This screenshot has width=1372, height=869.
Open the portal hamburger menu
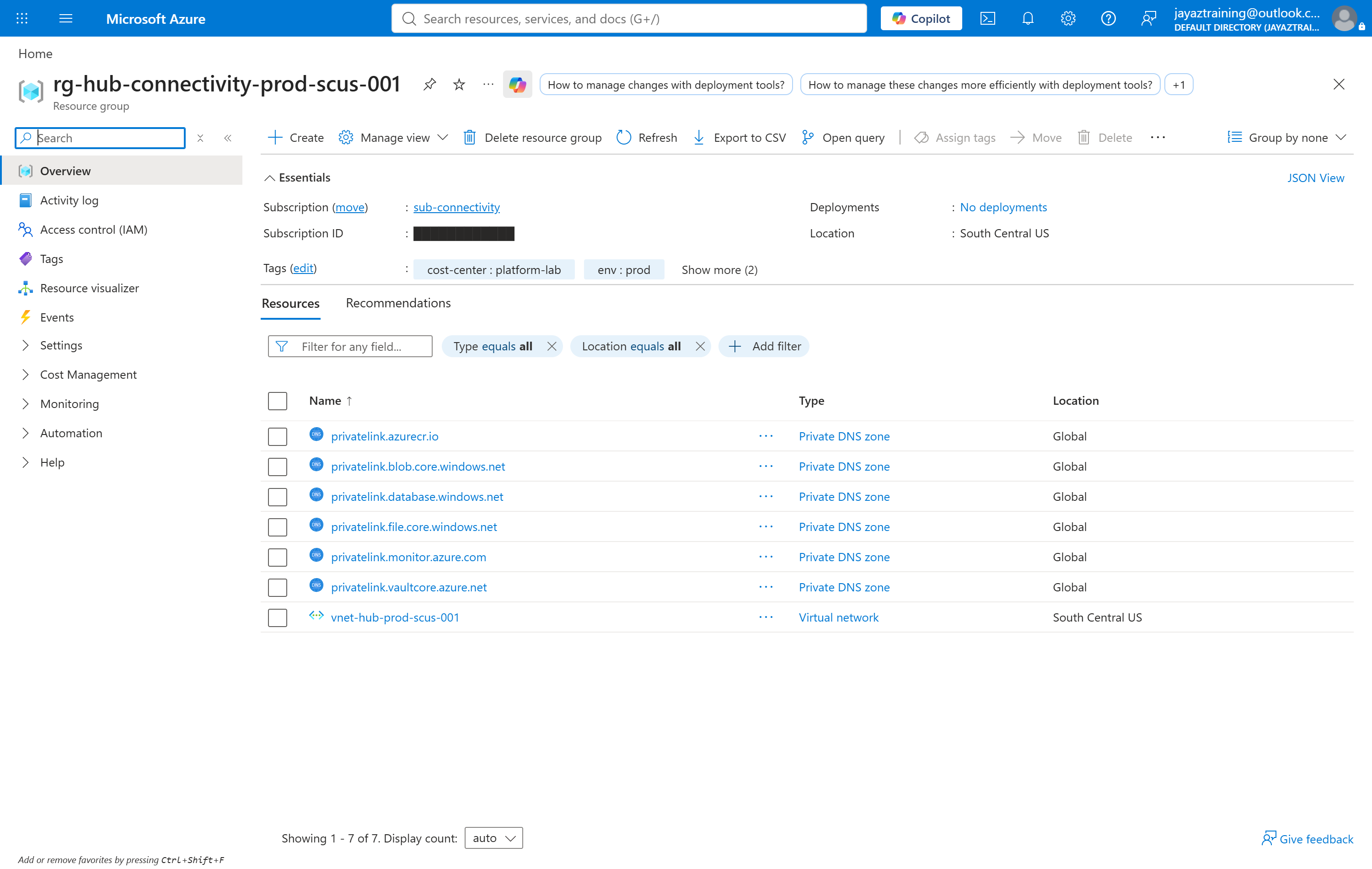tap(65, 18)
